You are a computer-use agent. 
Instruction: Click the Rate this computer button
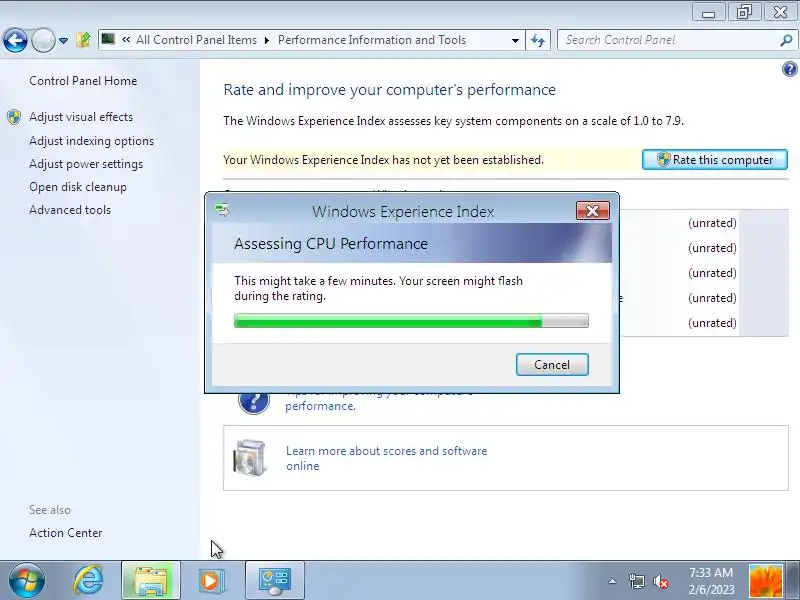(715, 160)
